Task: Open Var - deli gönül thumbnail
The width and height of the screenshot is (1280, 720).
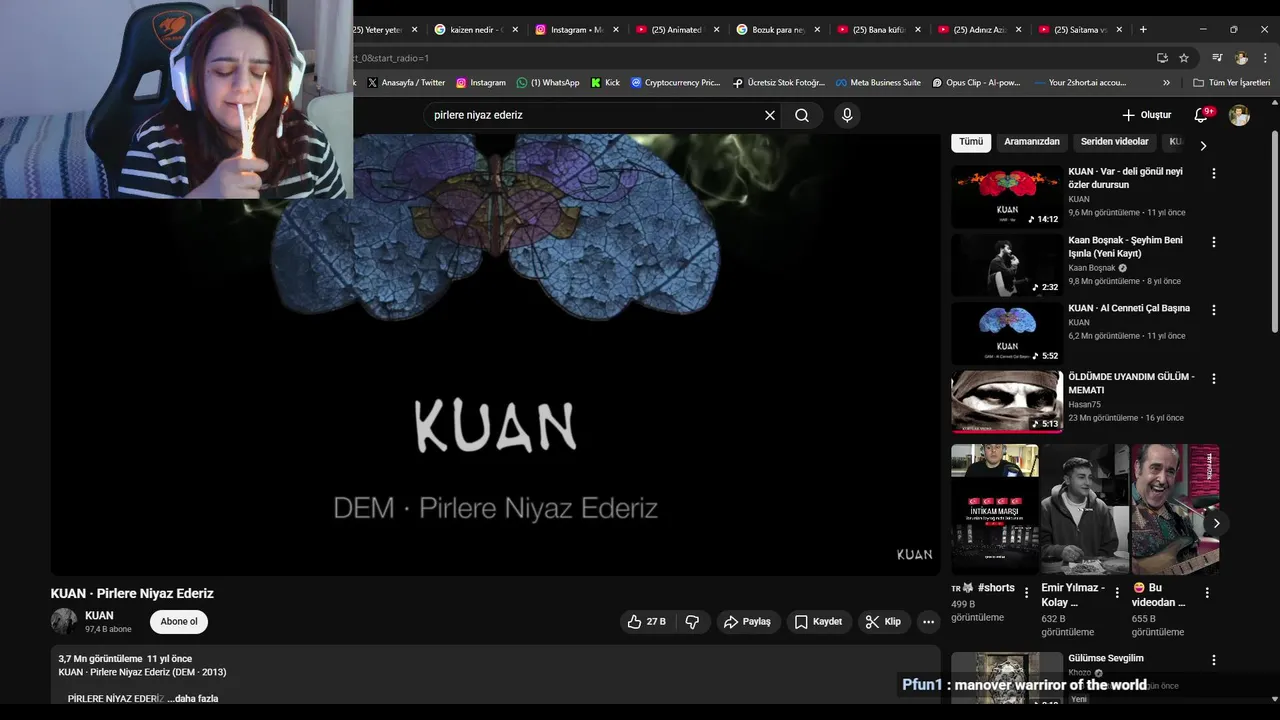Action: coord(1007,197)
